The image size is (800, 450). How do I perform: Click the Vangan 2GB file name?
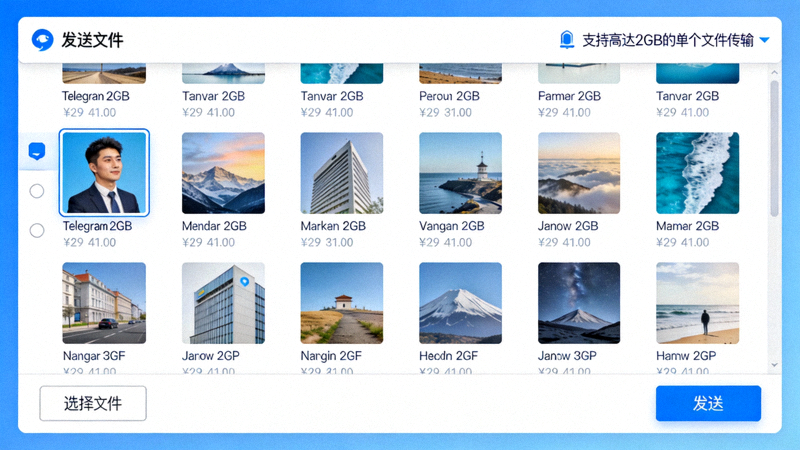(452, 226)
